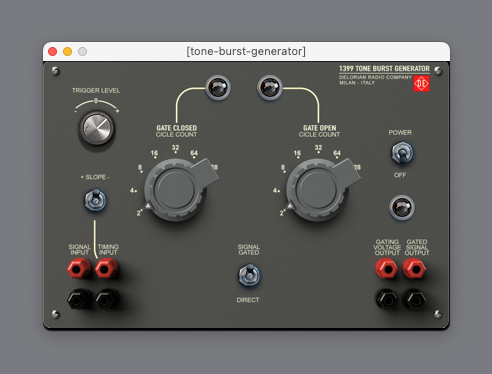Screen dimensions: 492x374
Task: Click the black jack under Gated Signal Output
Action: click(414, 299)
